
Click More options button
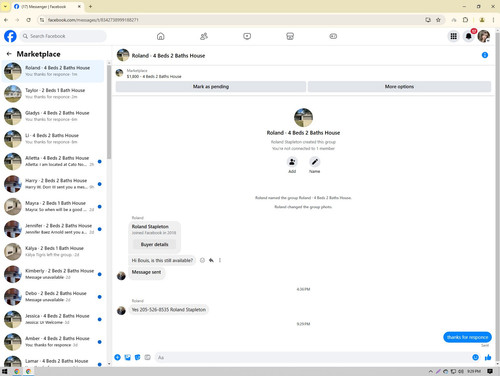[x=399, y=87]
